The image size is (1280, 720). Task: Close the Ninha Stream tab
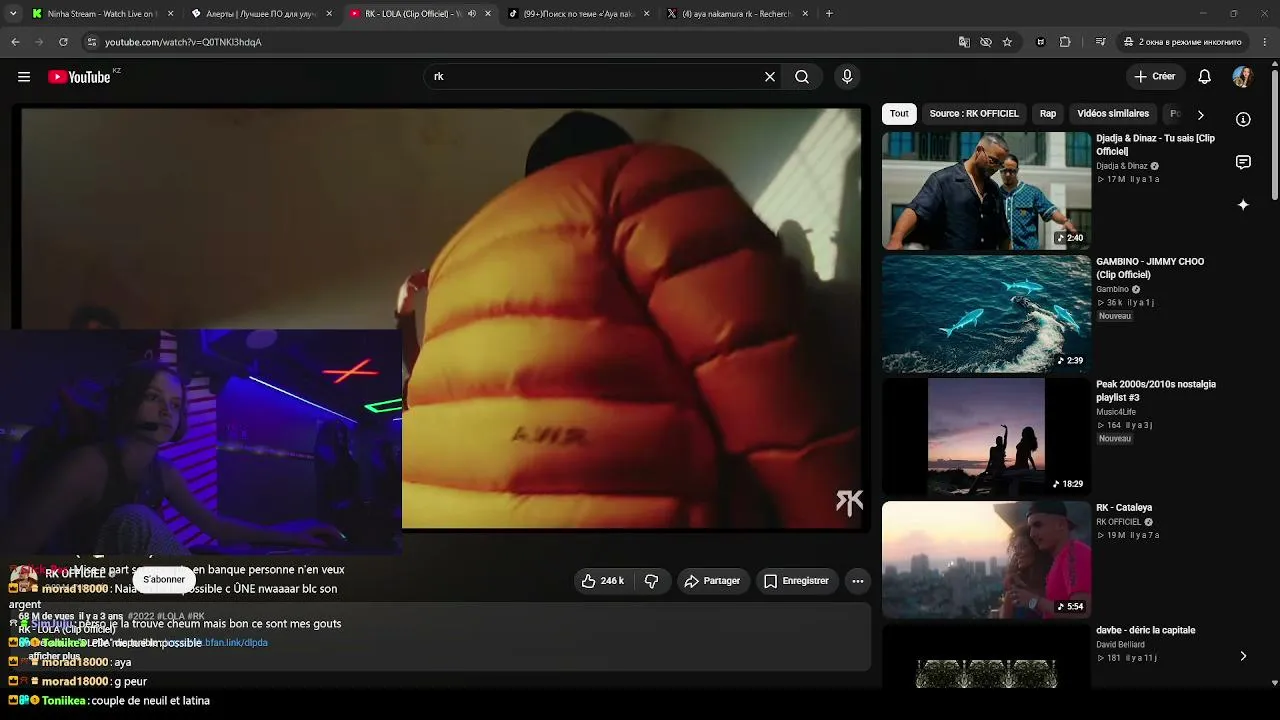point(170,14)
